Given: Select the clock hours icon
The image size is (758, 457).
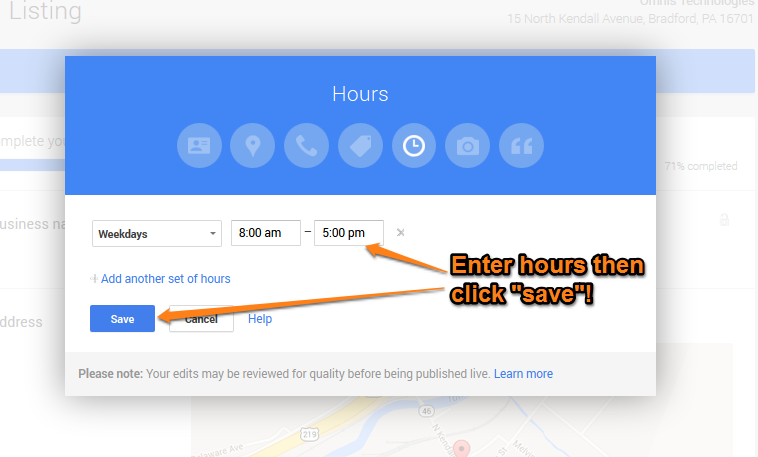Looking at the screenshot, I should click(x=414, y=146).
